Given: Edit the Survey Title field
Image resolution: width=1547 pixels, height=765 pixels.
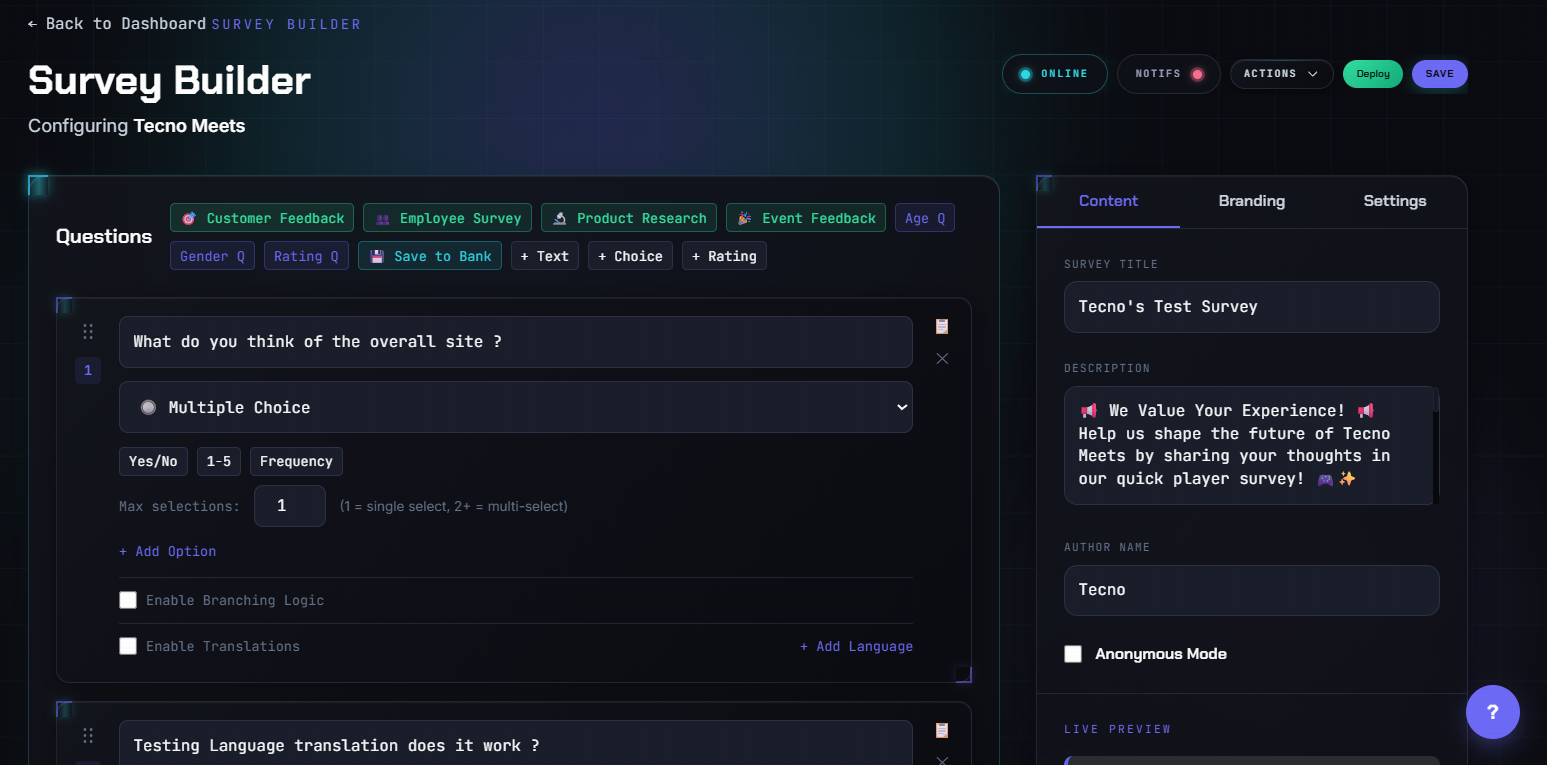Looking at the screenshot, I should pyautogui.click(x=1252, y=307).
